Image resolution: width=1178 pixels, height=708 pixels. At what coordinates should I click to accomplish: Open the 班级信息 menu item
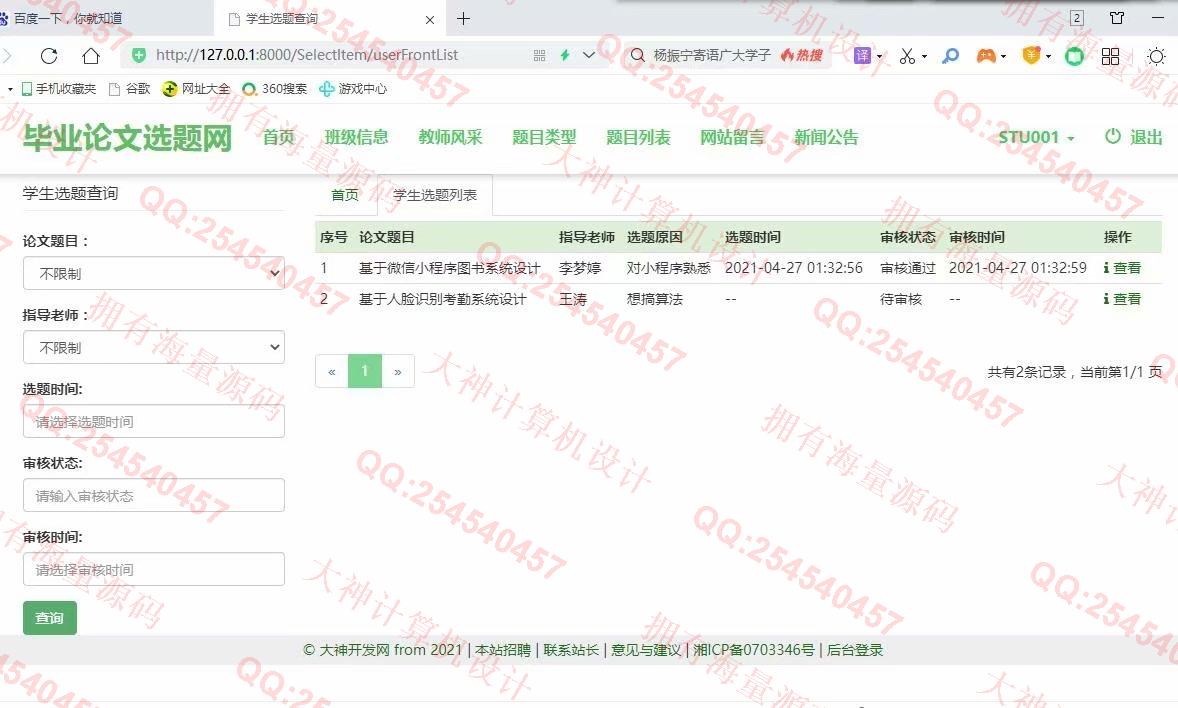point(356,138)
